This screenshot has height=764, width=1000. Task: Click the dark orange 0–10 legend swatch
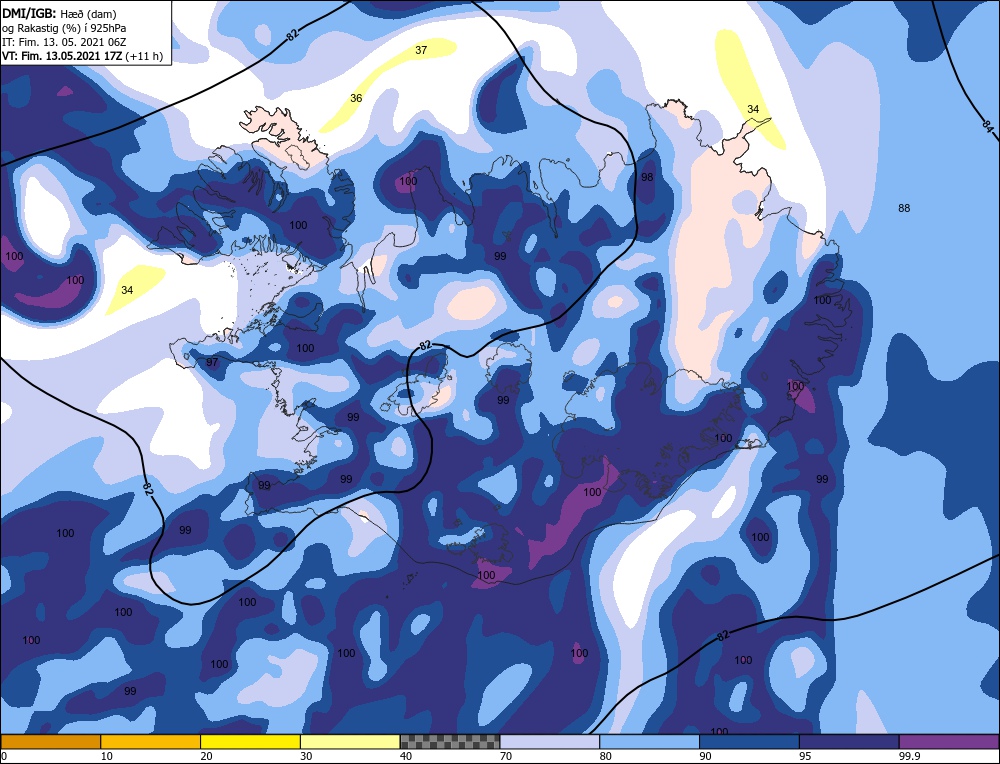tap(50, 741)
